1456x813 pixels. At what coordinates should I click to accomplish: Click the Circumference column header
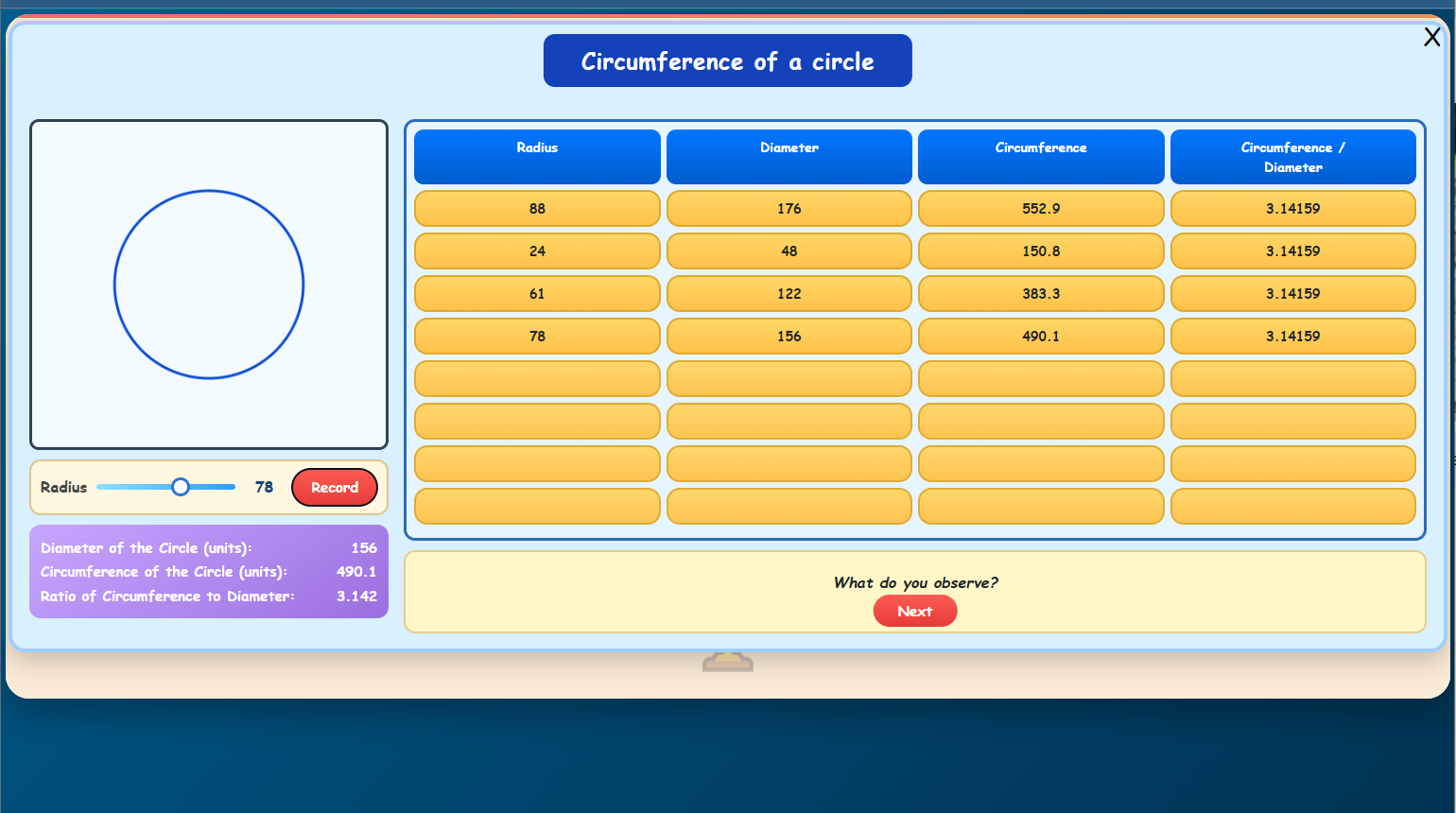tap(1041, 156)
